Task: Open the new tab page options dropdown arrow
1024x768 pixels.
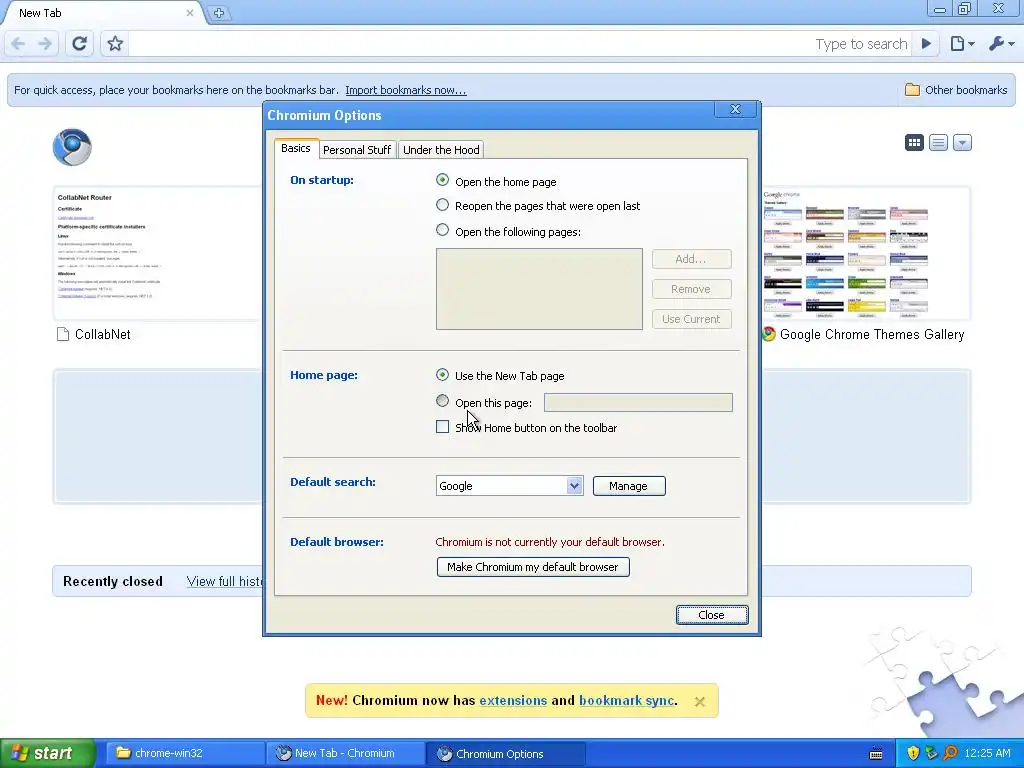Action: point(963,142)
